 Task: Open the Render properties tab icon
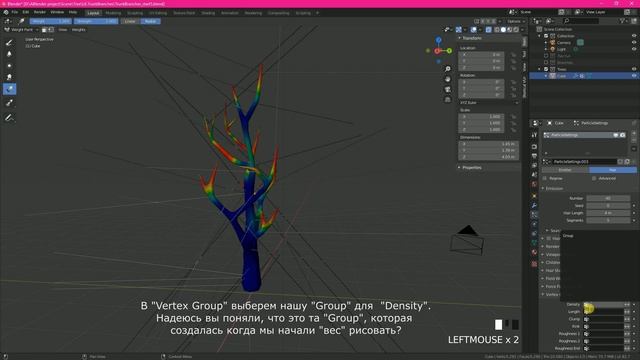pyautogui.click(x=534, y=147)
